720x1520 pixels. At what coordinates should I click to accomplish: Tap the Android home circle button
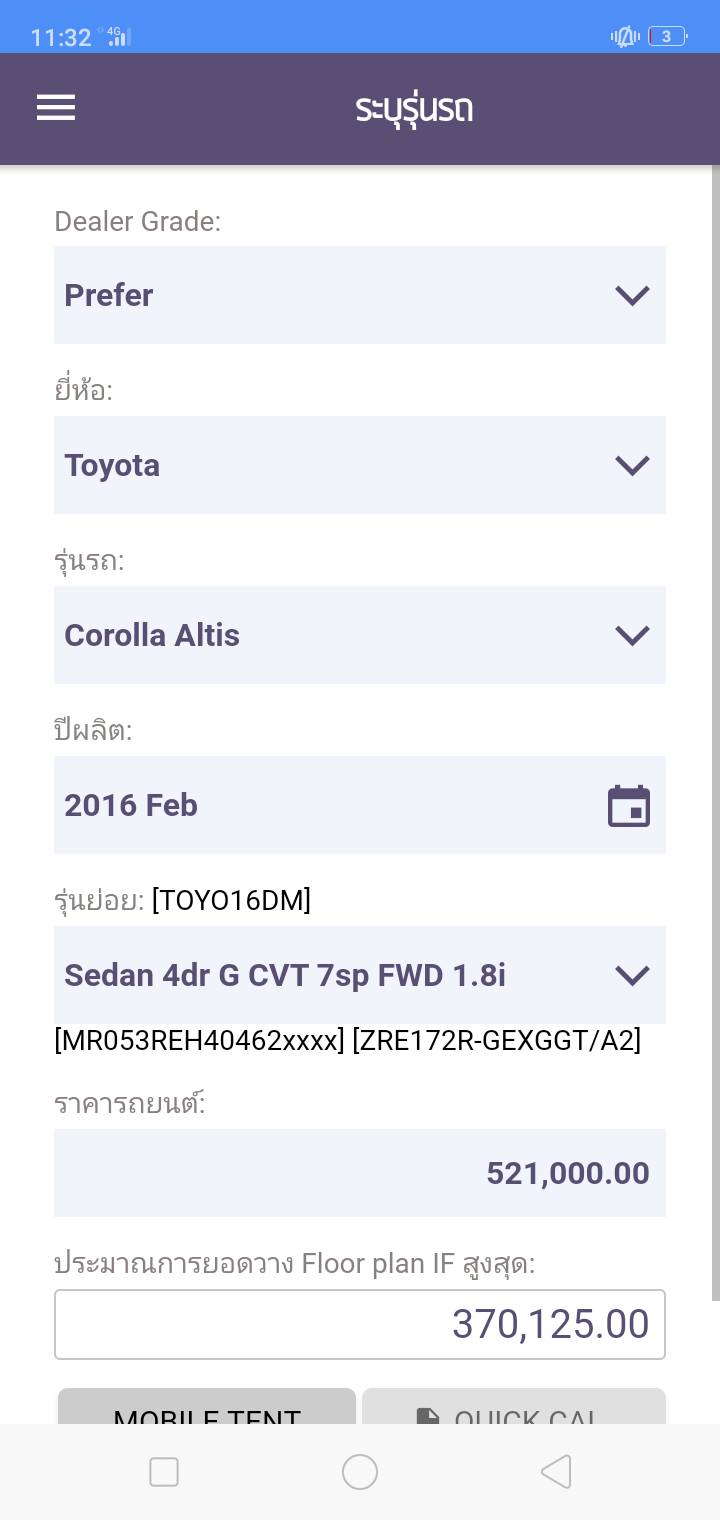click(360, 1471)
